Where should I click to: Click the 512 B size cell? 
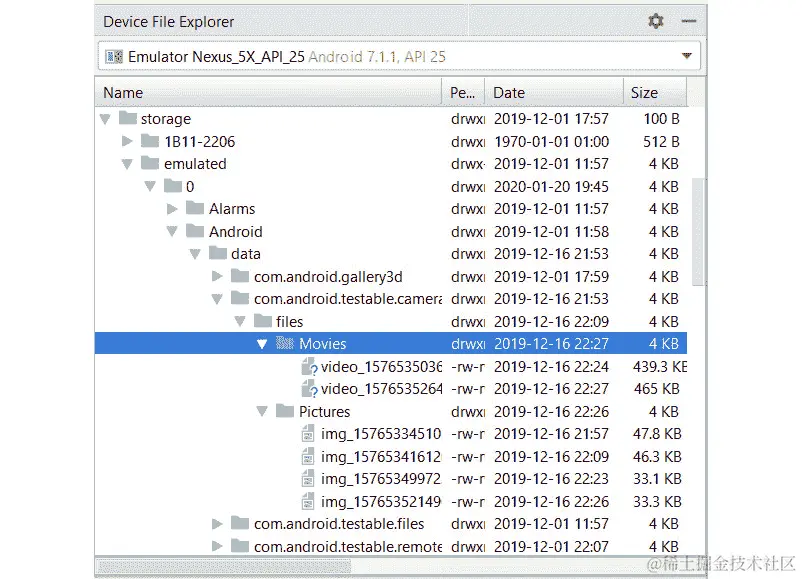pos(661,142)
